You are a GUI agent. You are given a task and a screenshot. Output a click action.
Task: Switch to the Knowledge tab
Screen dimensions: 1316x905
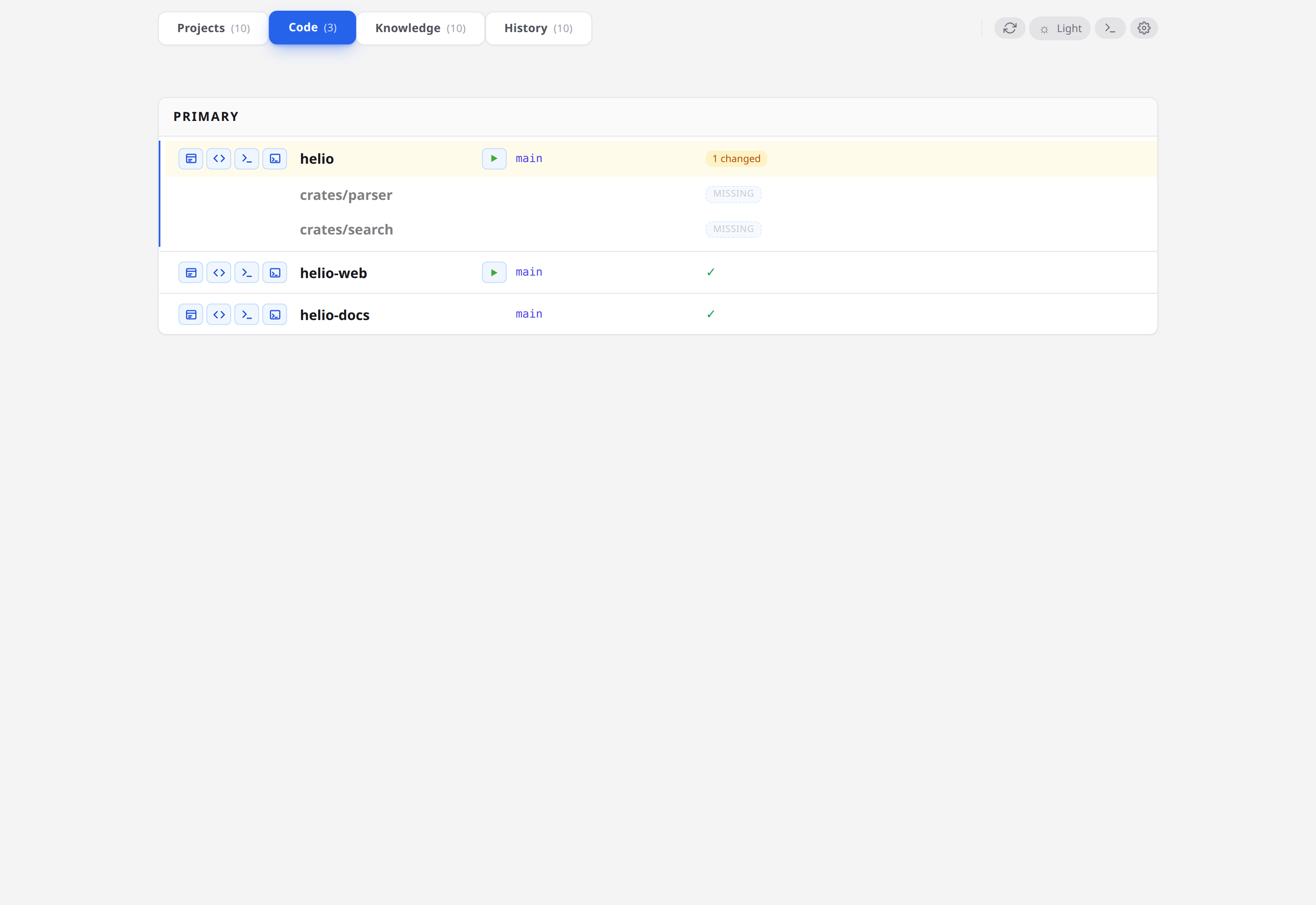click(420, 28)
